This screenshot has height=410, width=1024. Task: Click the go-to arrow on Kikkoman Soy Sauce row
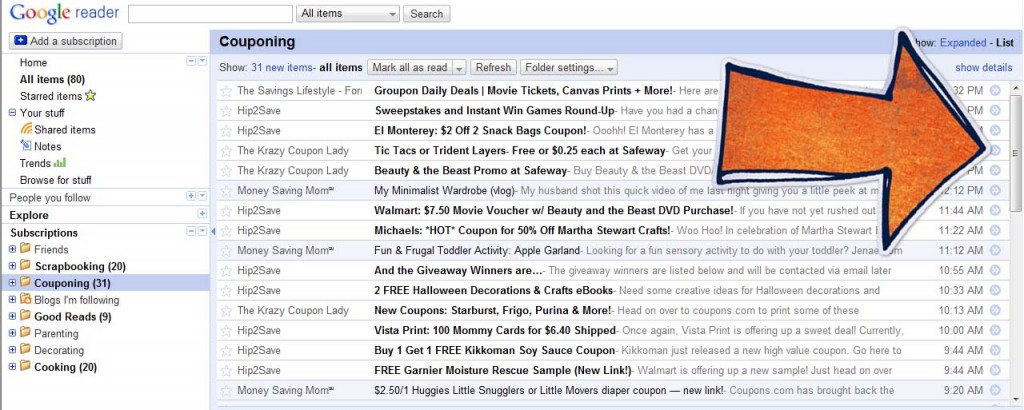pyautogui.click(x=995, y=351)
